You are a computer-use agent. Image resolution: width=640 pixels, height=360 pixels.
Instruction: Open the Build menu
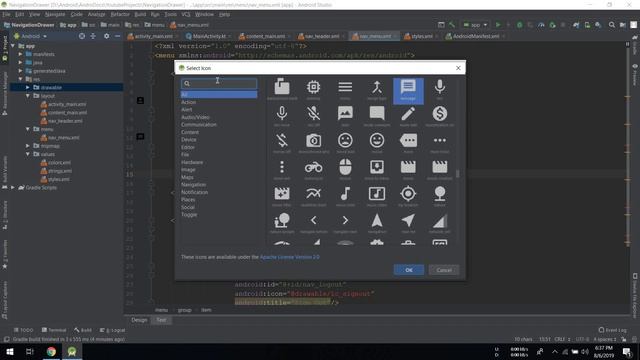pos(140,14)
